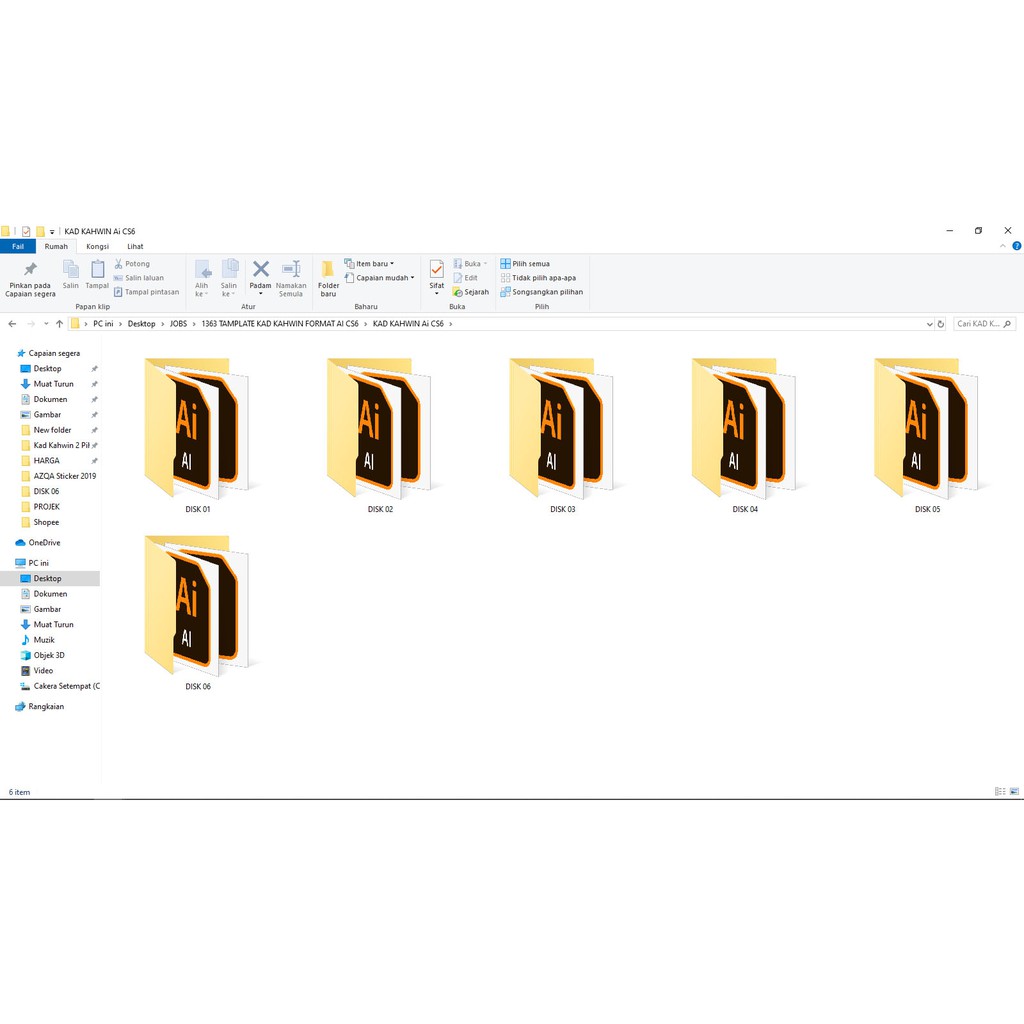Switch to the Kongsi ribbon tab
The height and width of the screenshot is (1024, 1024).
pos(97,246)
